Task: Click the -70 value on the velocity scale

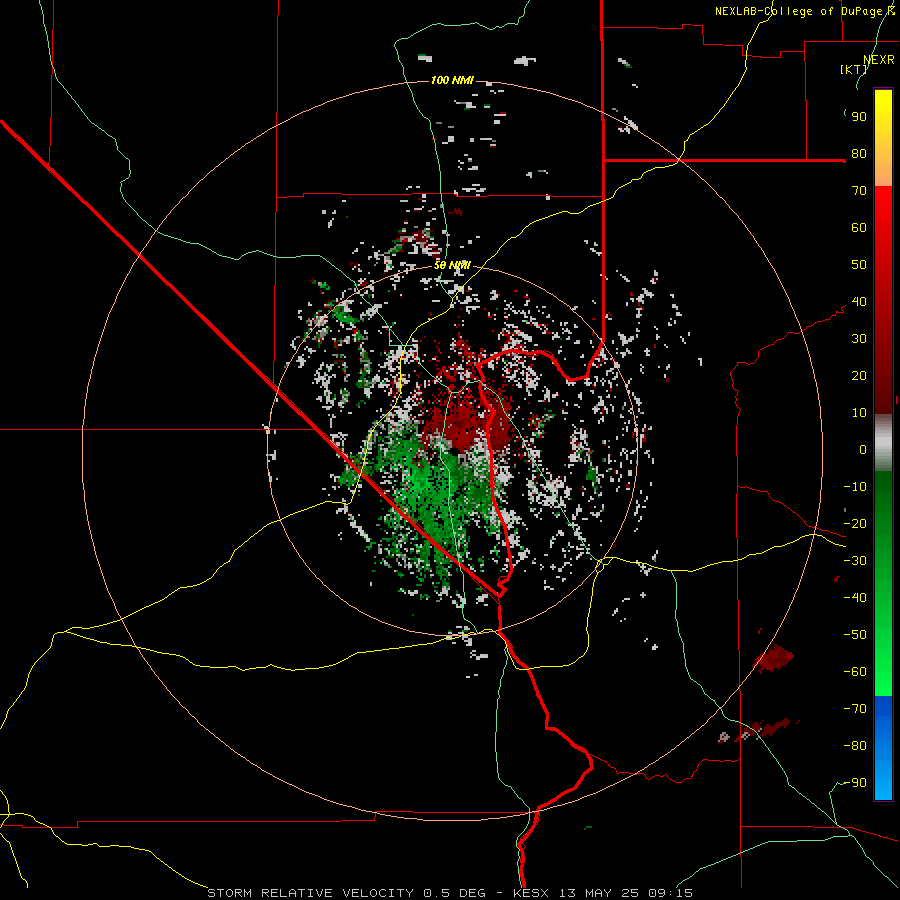Action: [855, 709]
